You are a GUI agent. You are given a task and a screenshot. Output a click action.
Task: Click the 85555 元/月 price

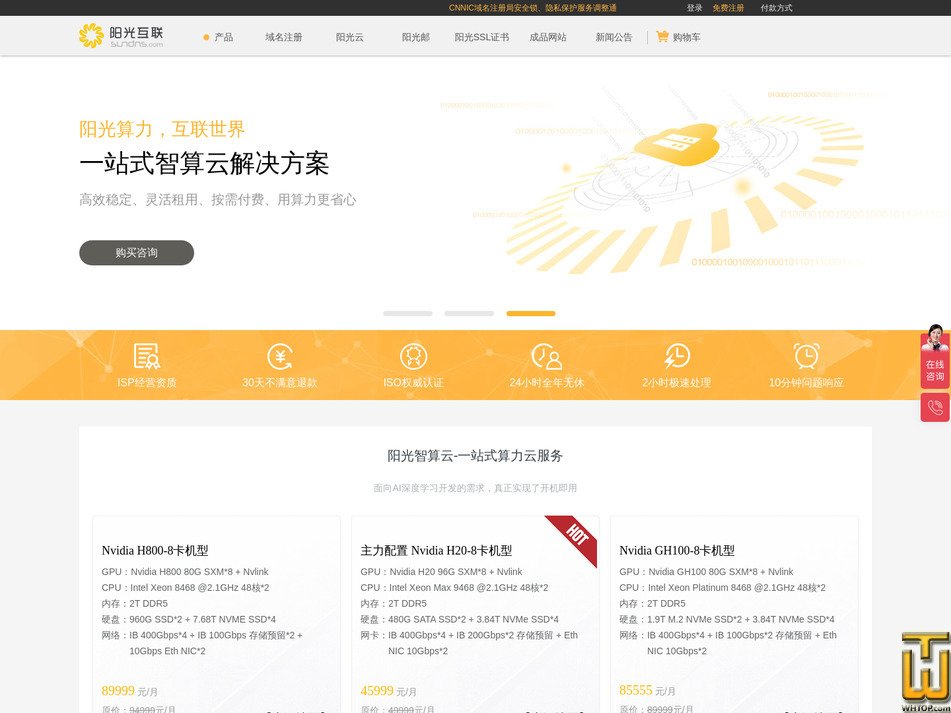tap(647, 691)
